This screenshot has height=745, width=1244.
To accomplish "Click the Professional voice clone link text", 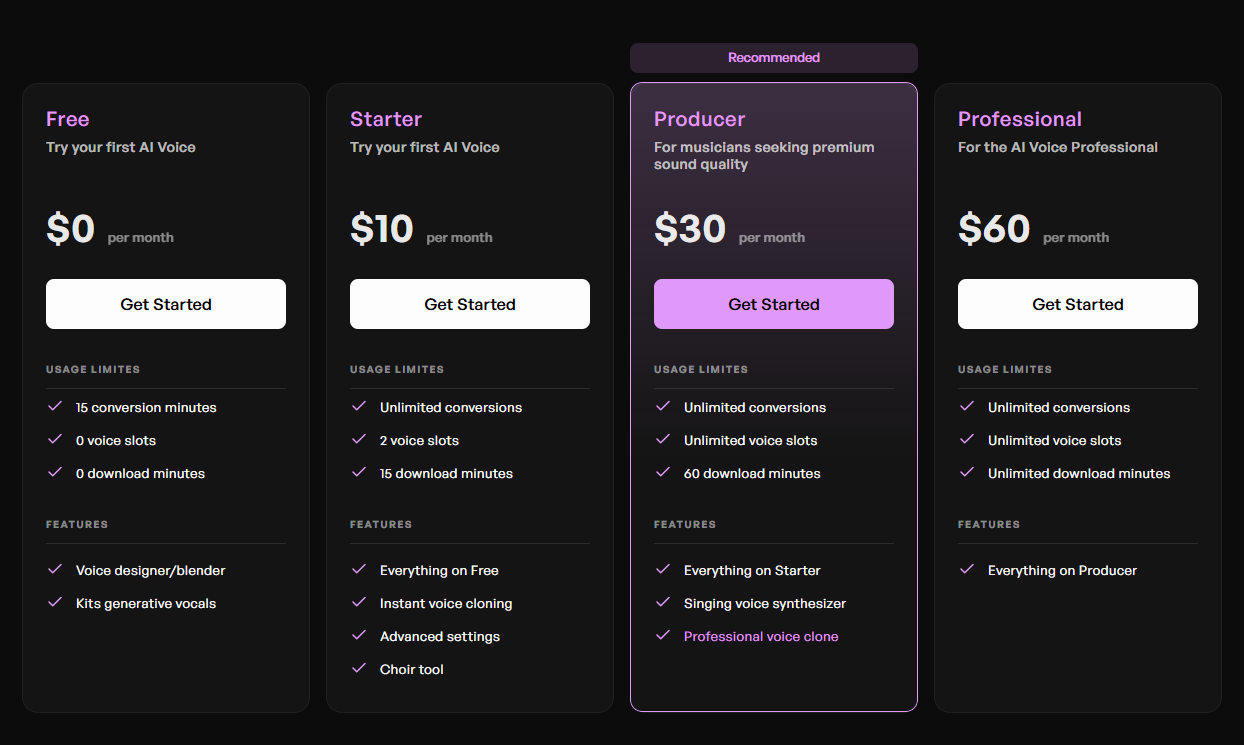I will coord(761,636).
